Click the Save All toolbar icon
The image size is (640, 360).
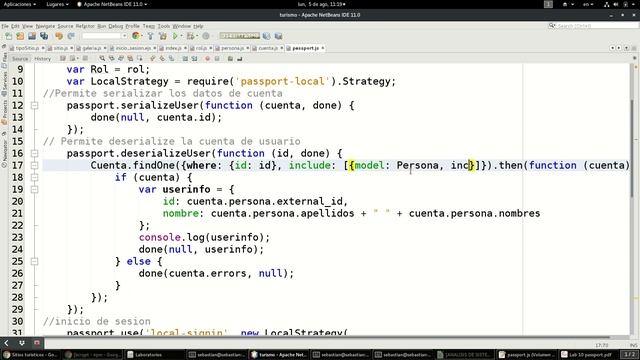tap(44, 36)
